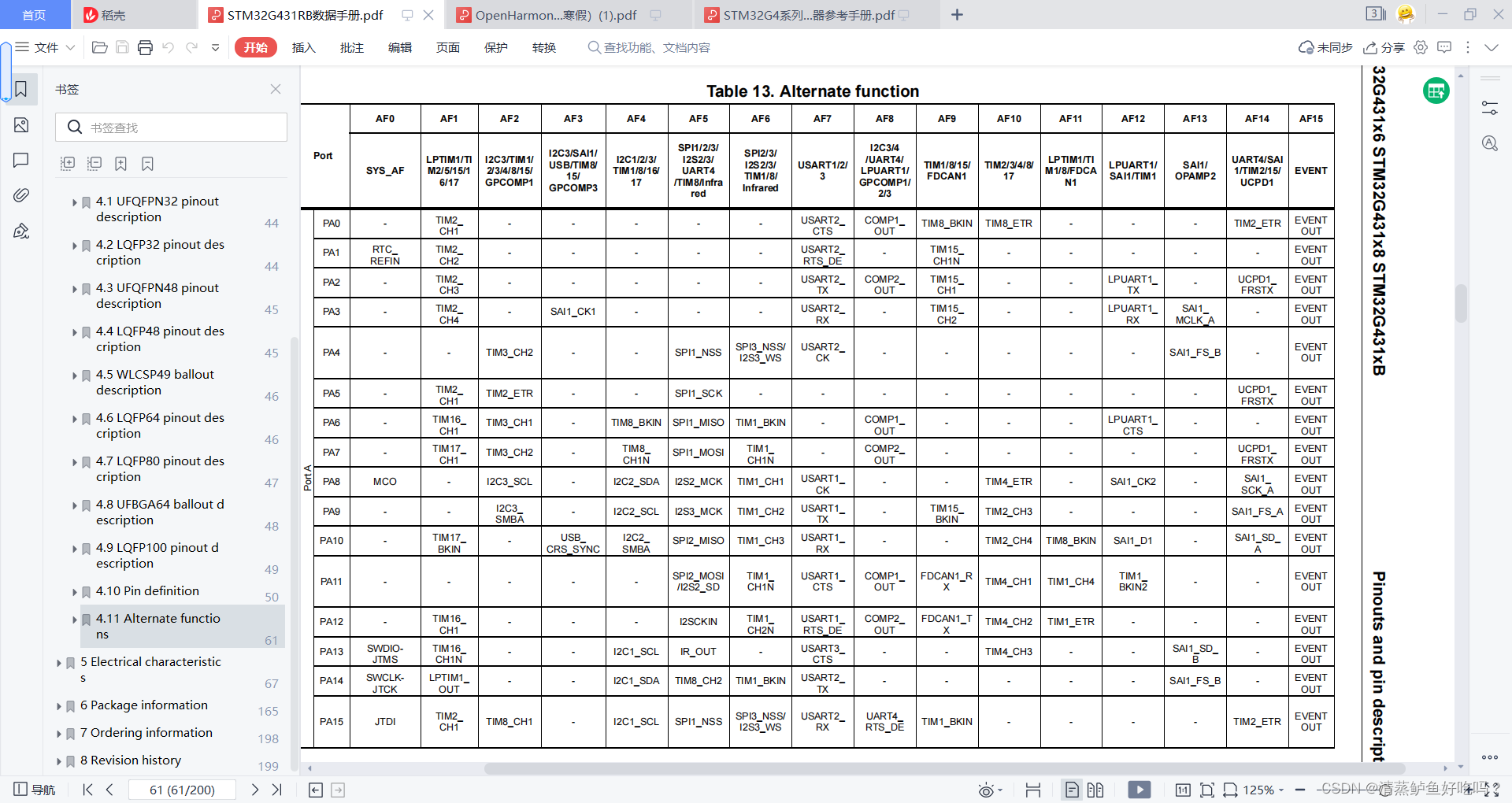
Task: Open the 稻壳 tab
Action: 134,15
